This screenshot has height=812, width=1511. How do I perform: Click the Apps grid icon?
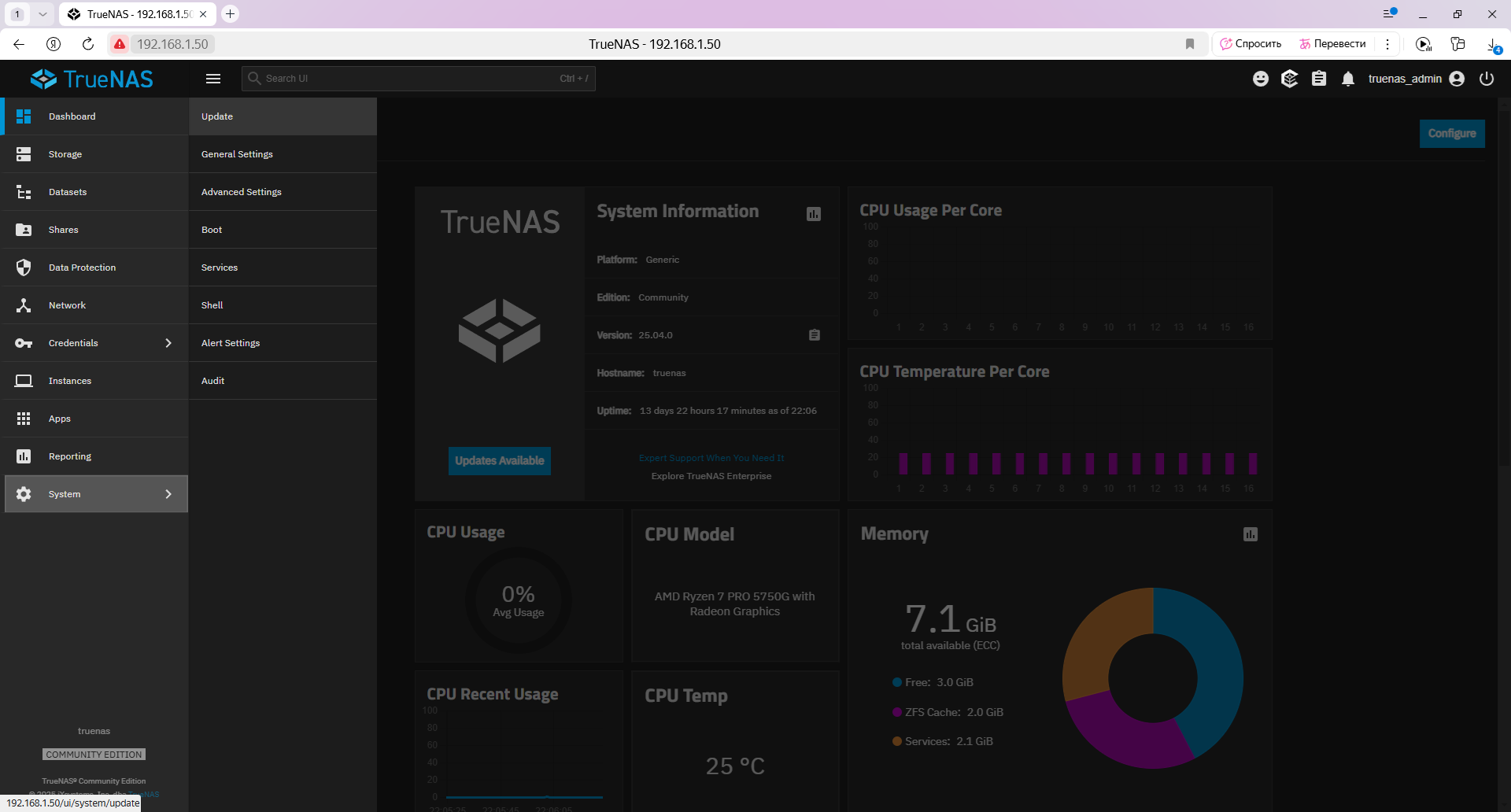[x=24, y=419]
